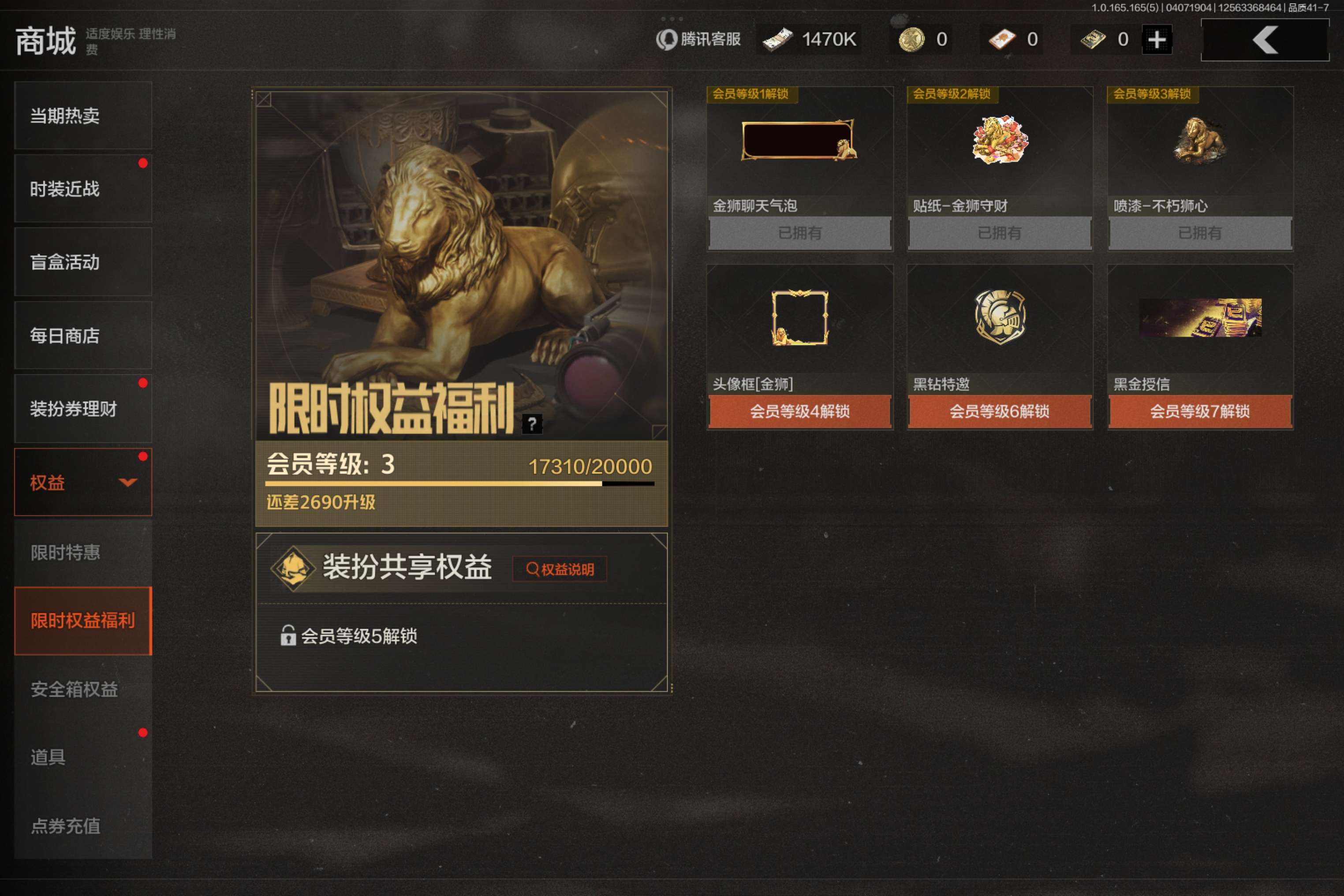
Task: Collapse the 权益 menu chevron
Action: pyautogui.click(x=127, y=482)
